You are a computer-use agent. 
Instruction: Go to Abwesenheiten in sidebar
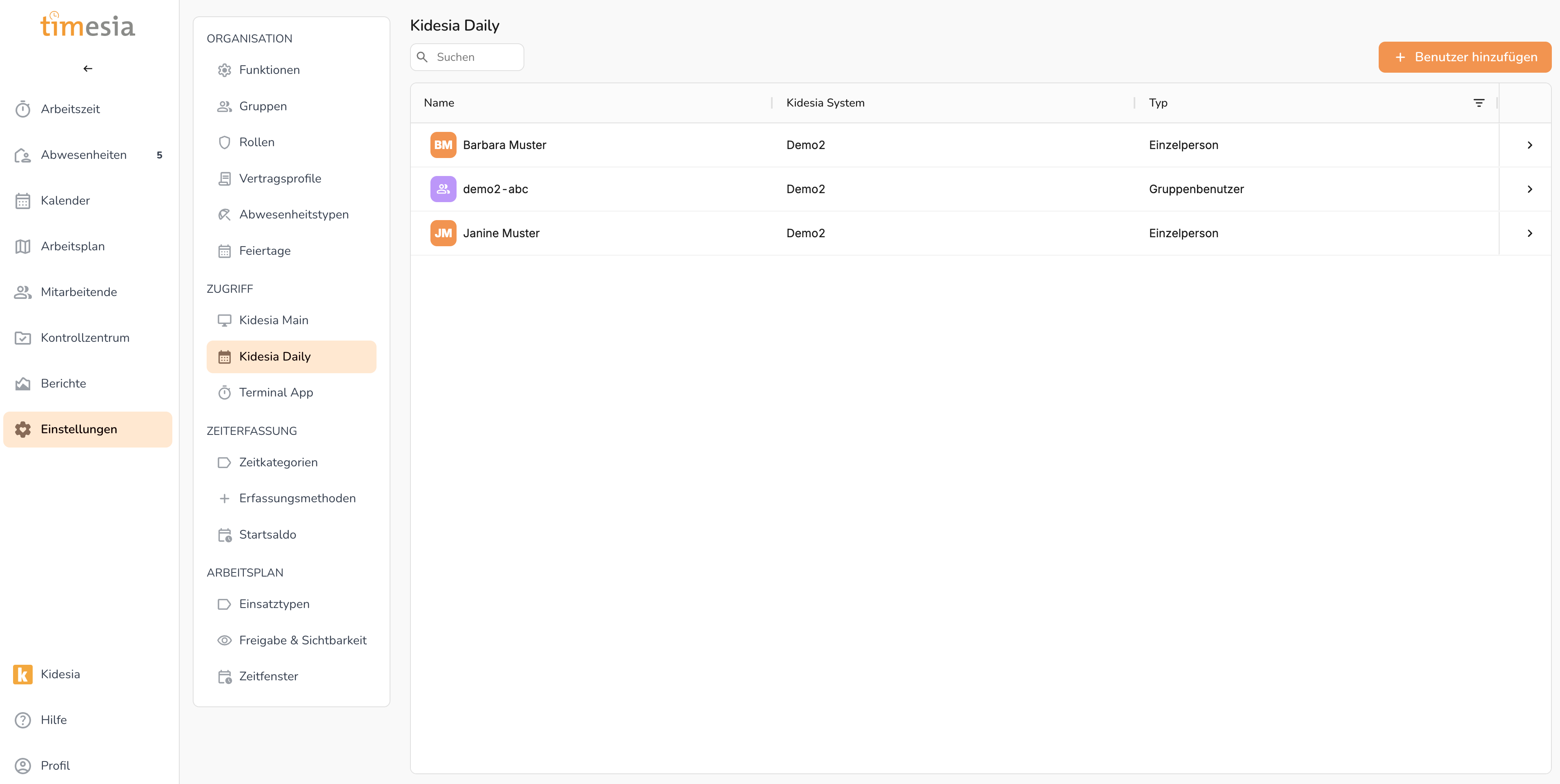click(84, 154)
